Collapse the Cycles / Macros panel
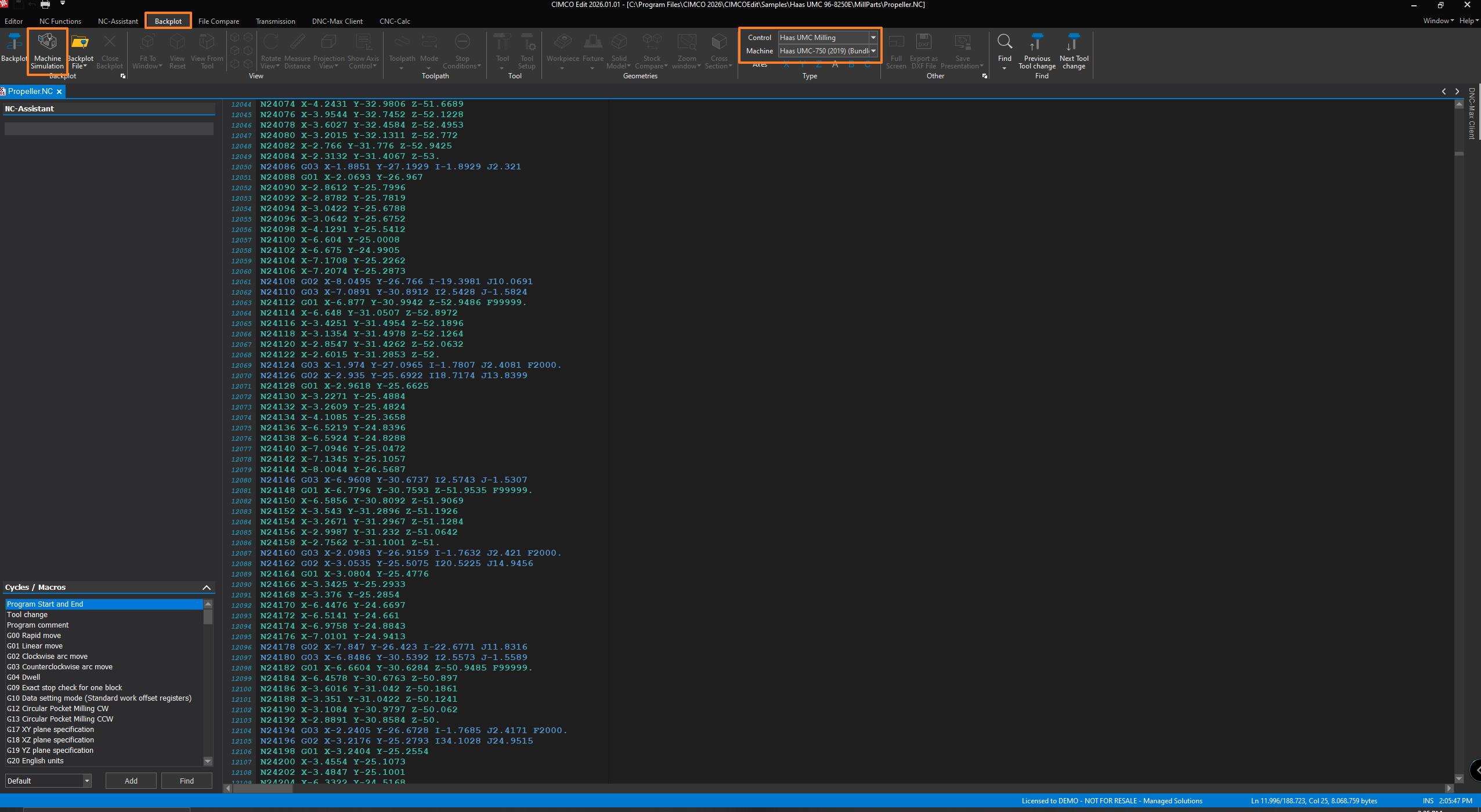The image size is (1481, 812). click(206, 588)
